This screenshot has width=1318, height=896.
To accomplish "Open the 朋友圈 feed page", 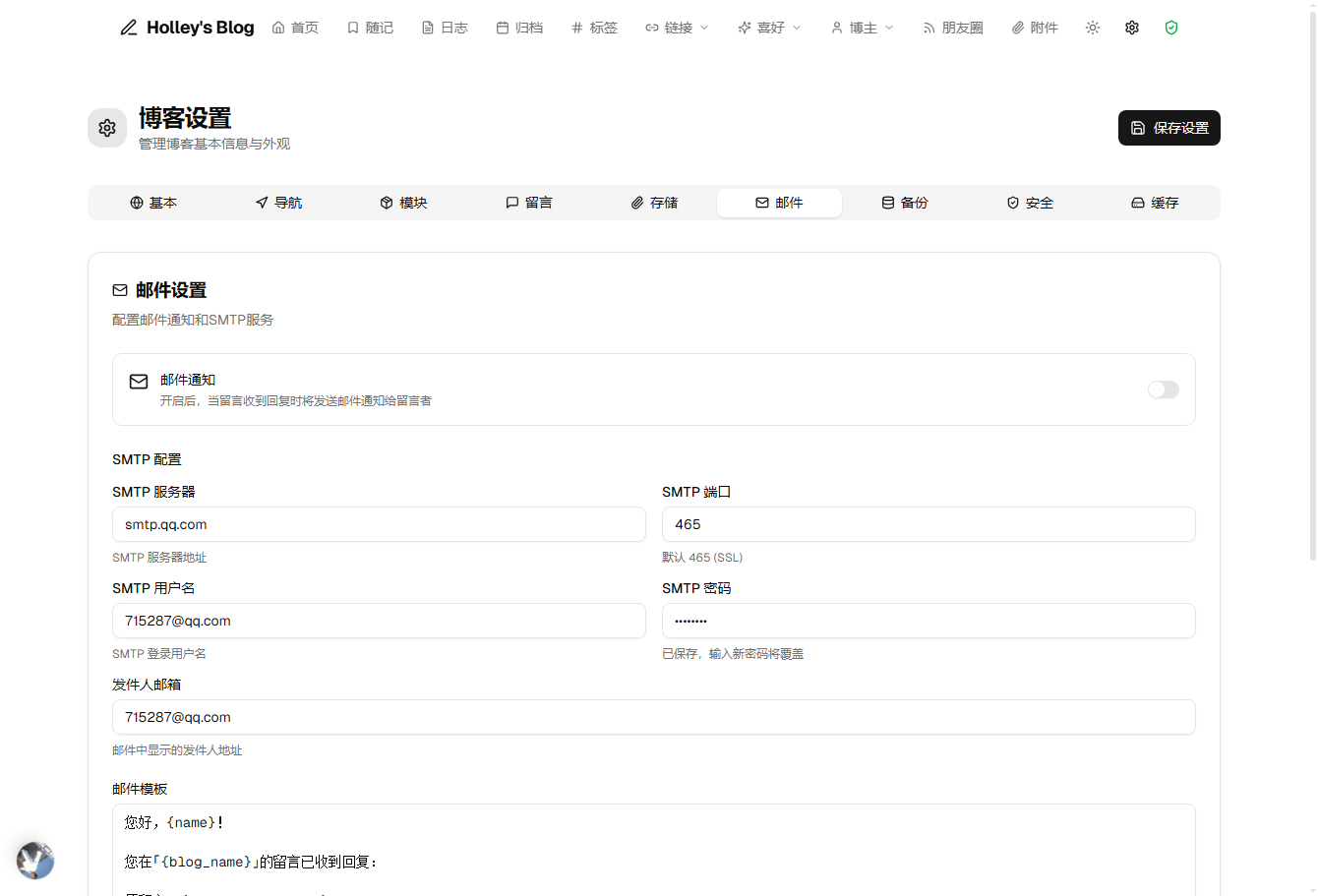I will coord(953,28).
